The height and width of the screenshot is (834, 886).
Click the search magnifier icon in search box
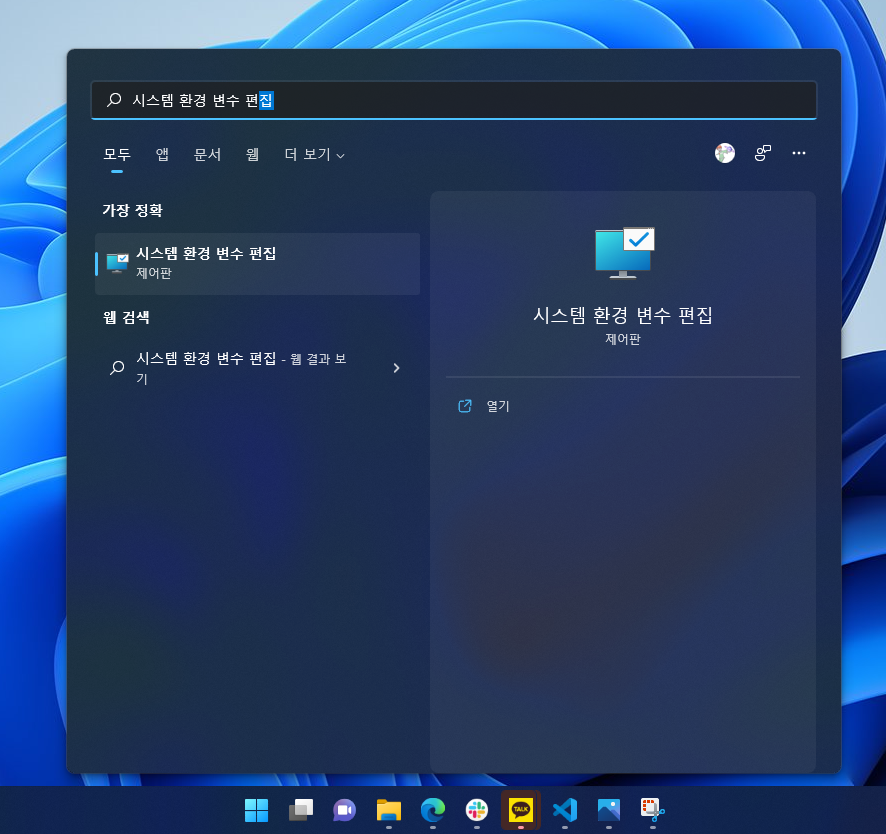(x=114, y=100)
